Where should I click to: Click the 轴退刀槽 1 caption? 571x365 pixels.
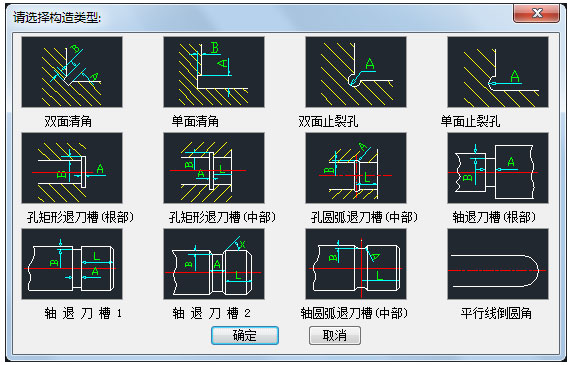click(x=83, y=313)
